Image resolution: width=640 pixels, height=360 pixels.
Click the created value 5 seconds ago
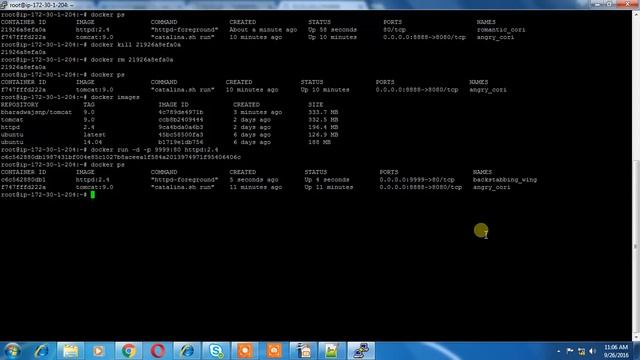254,180
